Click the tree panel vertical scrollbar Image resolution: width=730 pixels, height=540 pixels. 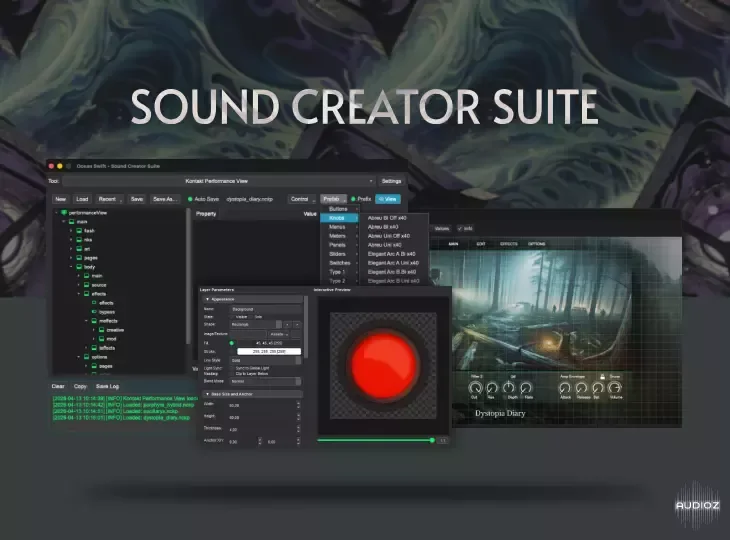(x=188, y=277)
